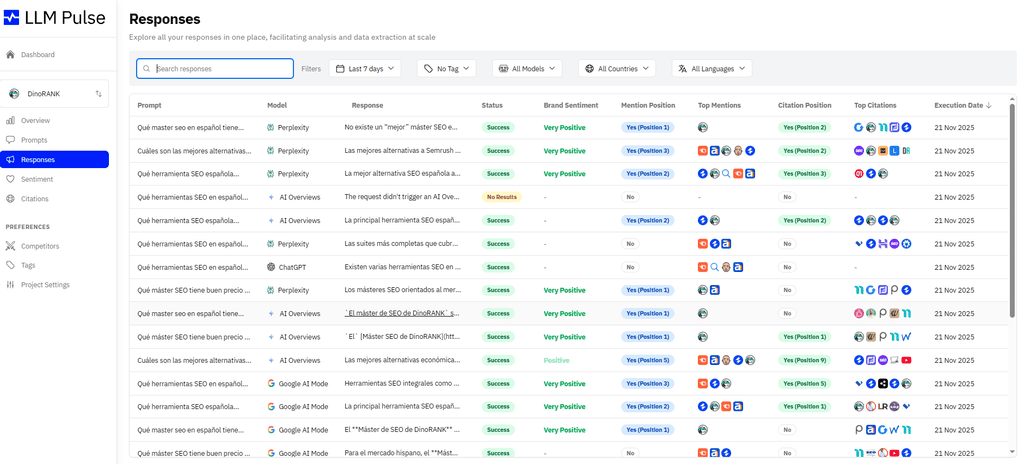Open the underlined 'El máster de SEO de DinoRANK' response
This screenshot has height=464, width=1024.
(x=401, y=314)
